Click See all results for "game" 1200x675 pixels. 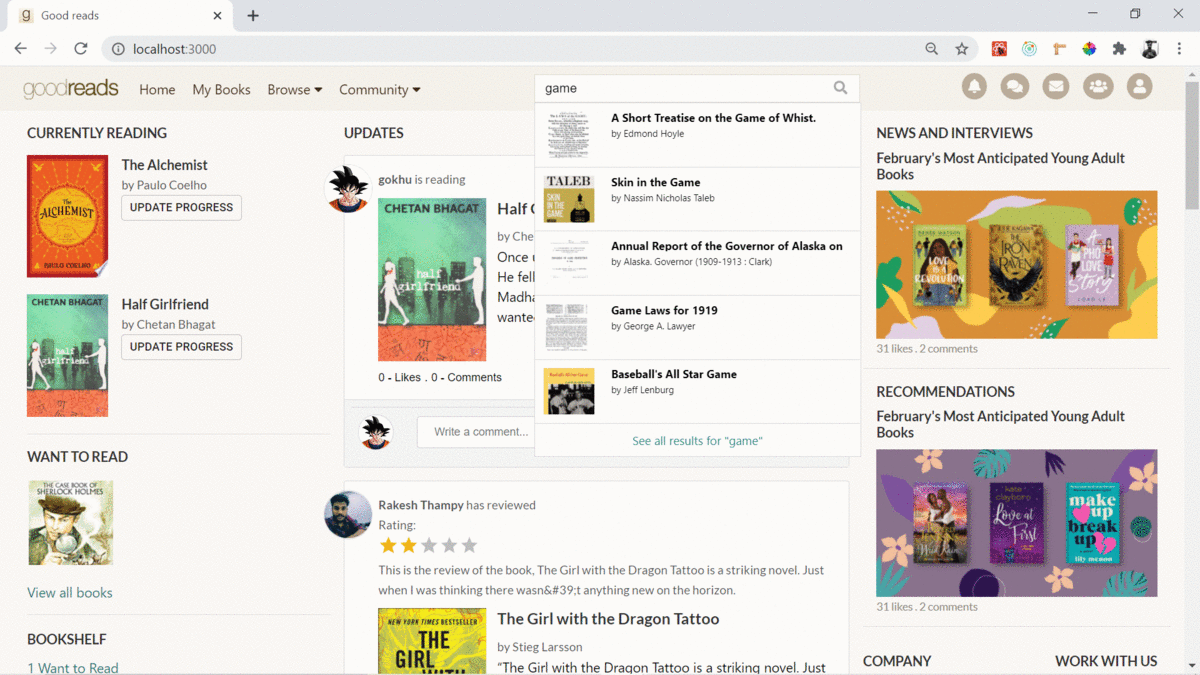click(x=697, y=440)
